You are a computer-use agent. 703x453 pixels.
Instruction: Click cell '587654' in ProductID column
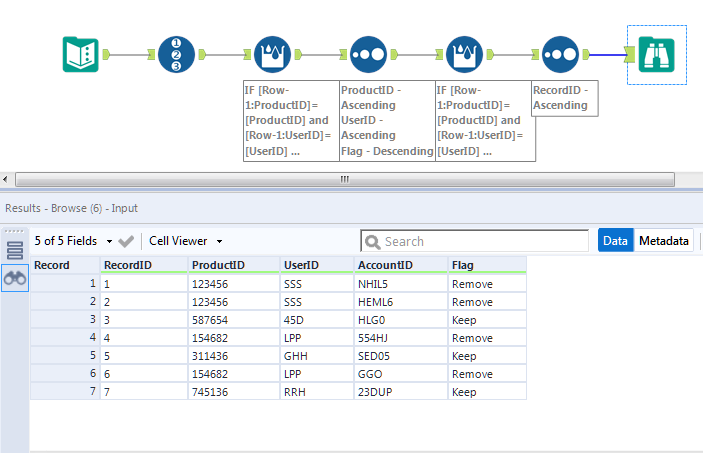(x=234, y=320)
